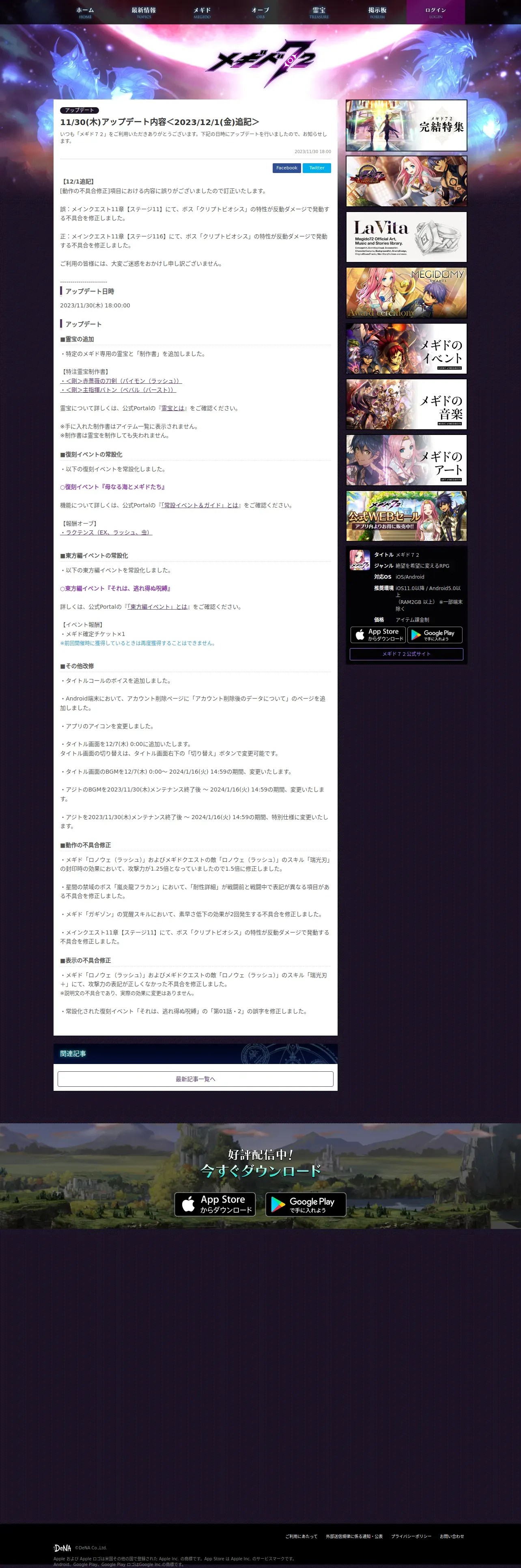Open the ご利用にあたって footer link
This screenshot has width=521, height=1568.
[x=301, y=1536]
